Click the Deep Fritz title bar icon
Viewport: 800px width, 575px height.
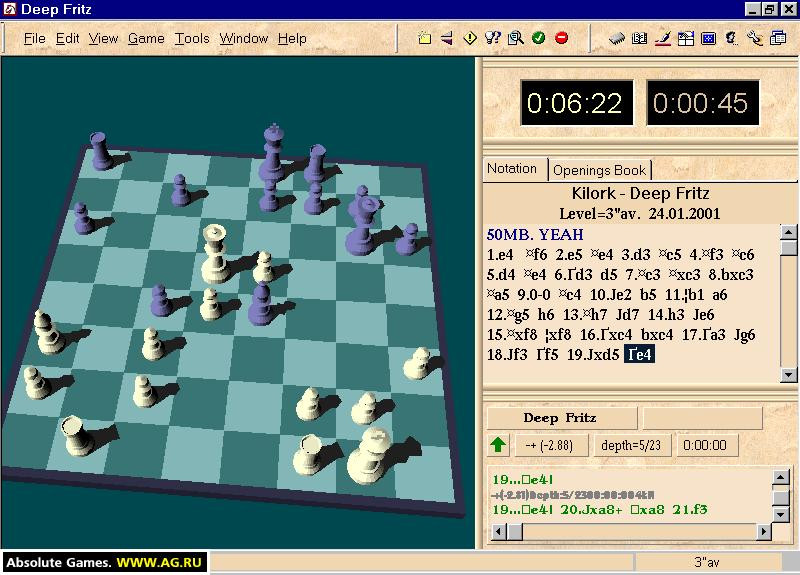coord(10,9)
